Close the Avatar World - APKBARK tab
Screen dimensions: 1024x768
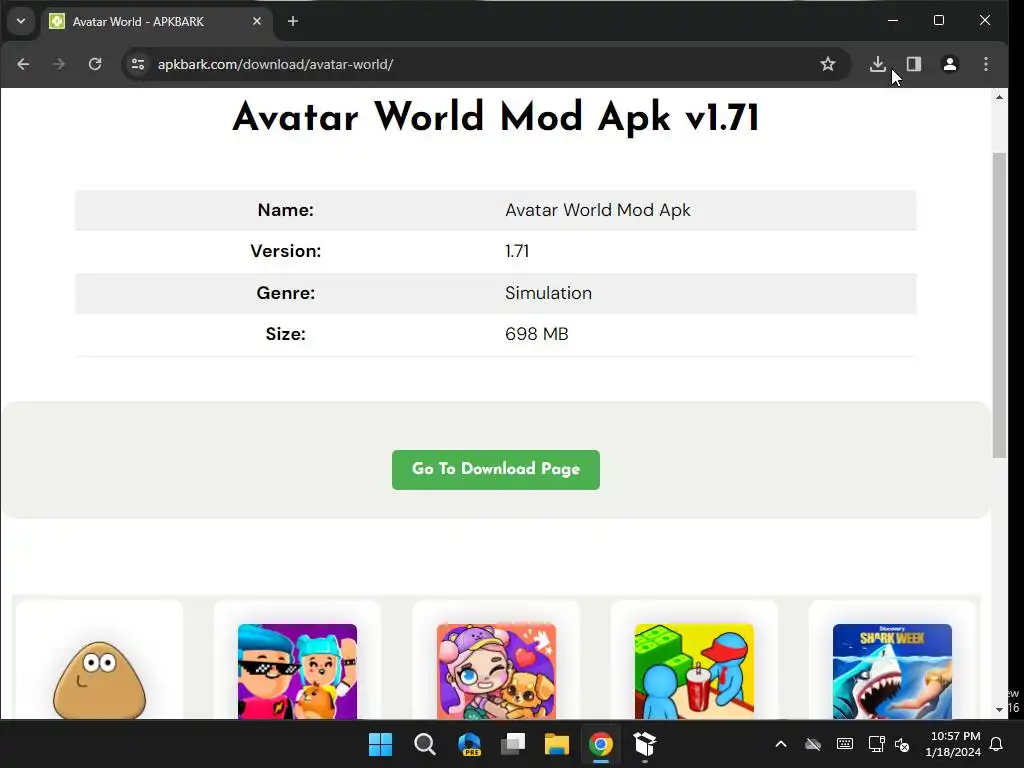pos(257,22)
